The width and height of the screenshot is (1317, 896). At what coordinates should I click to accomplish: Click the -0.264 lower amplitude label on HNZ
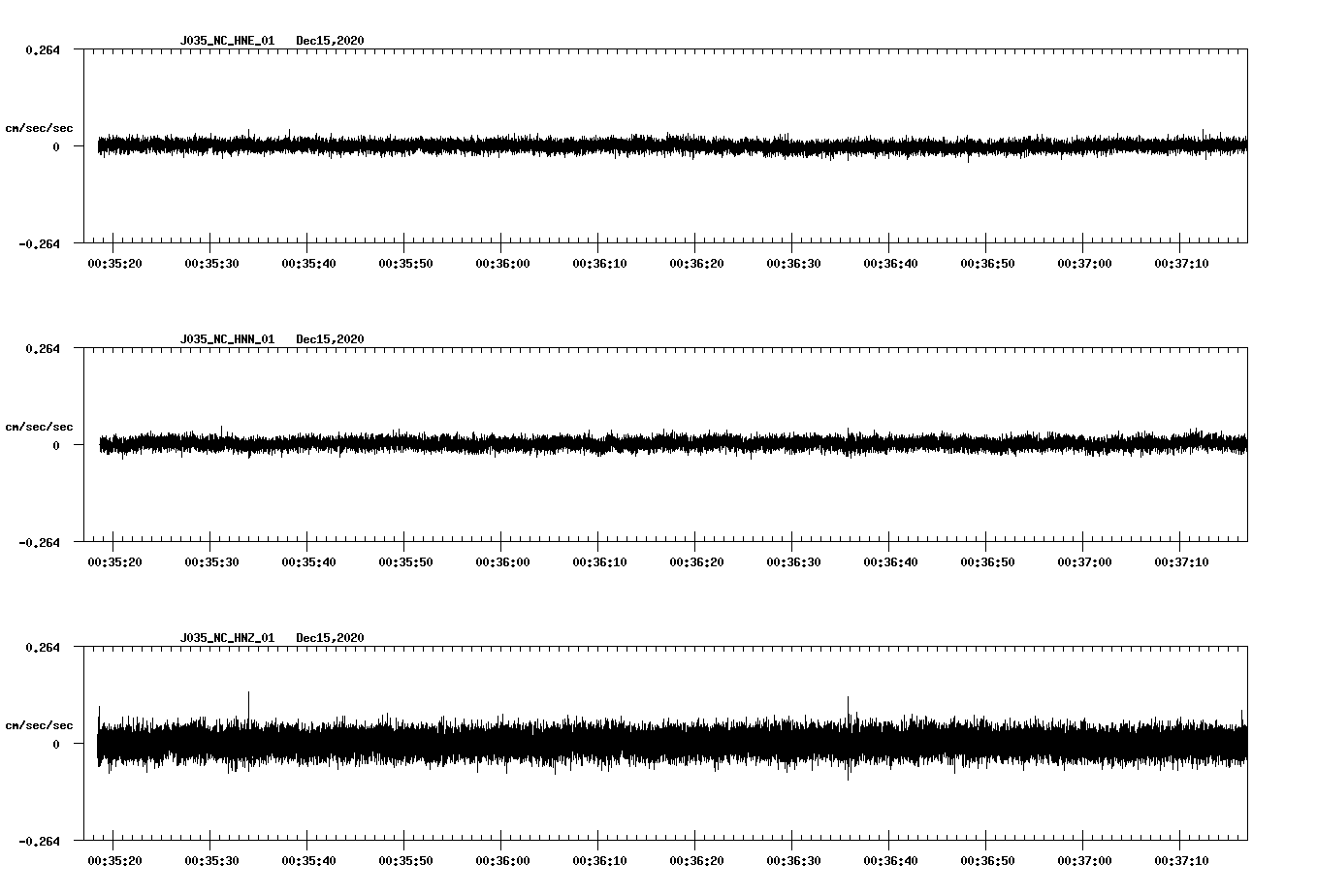[41, 843]
